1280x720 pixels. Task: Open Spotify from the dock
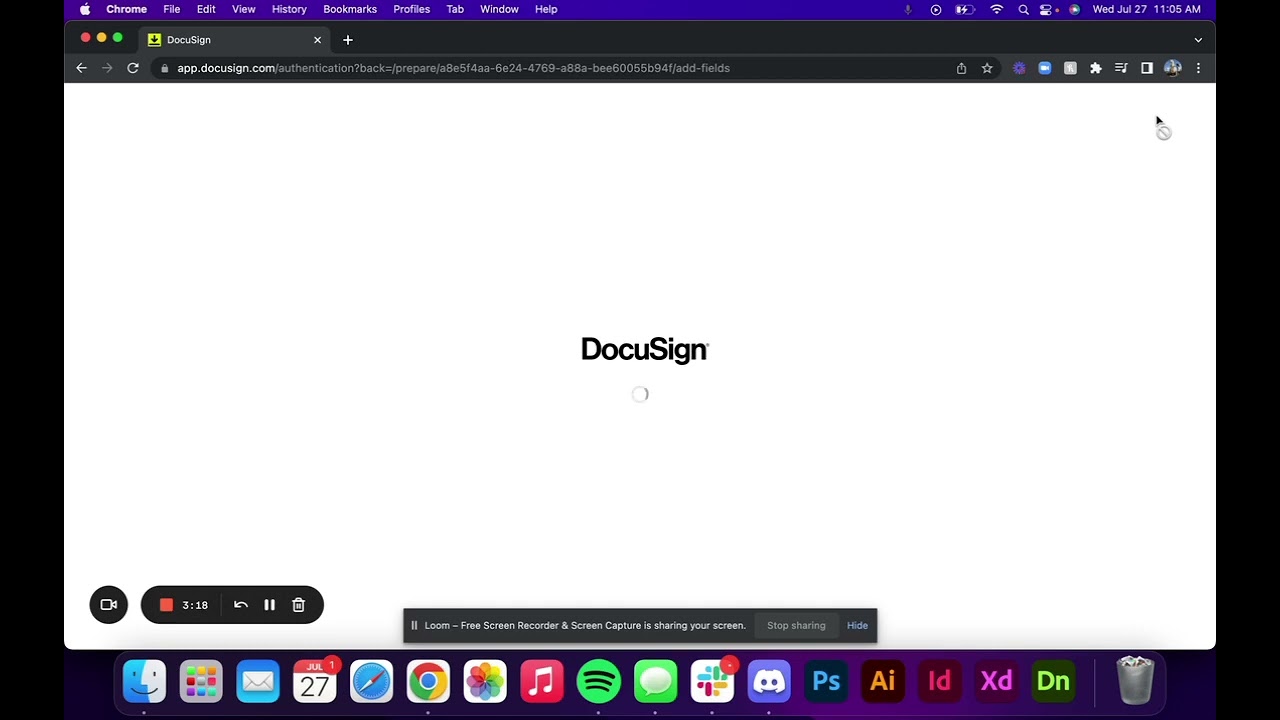click(599, 682)
